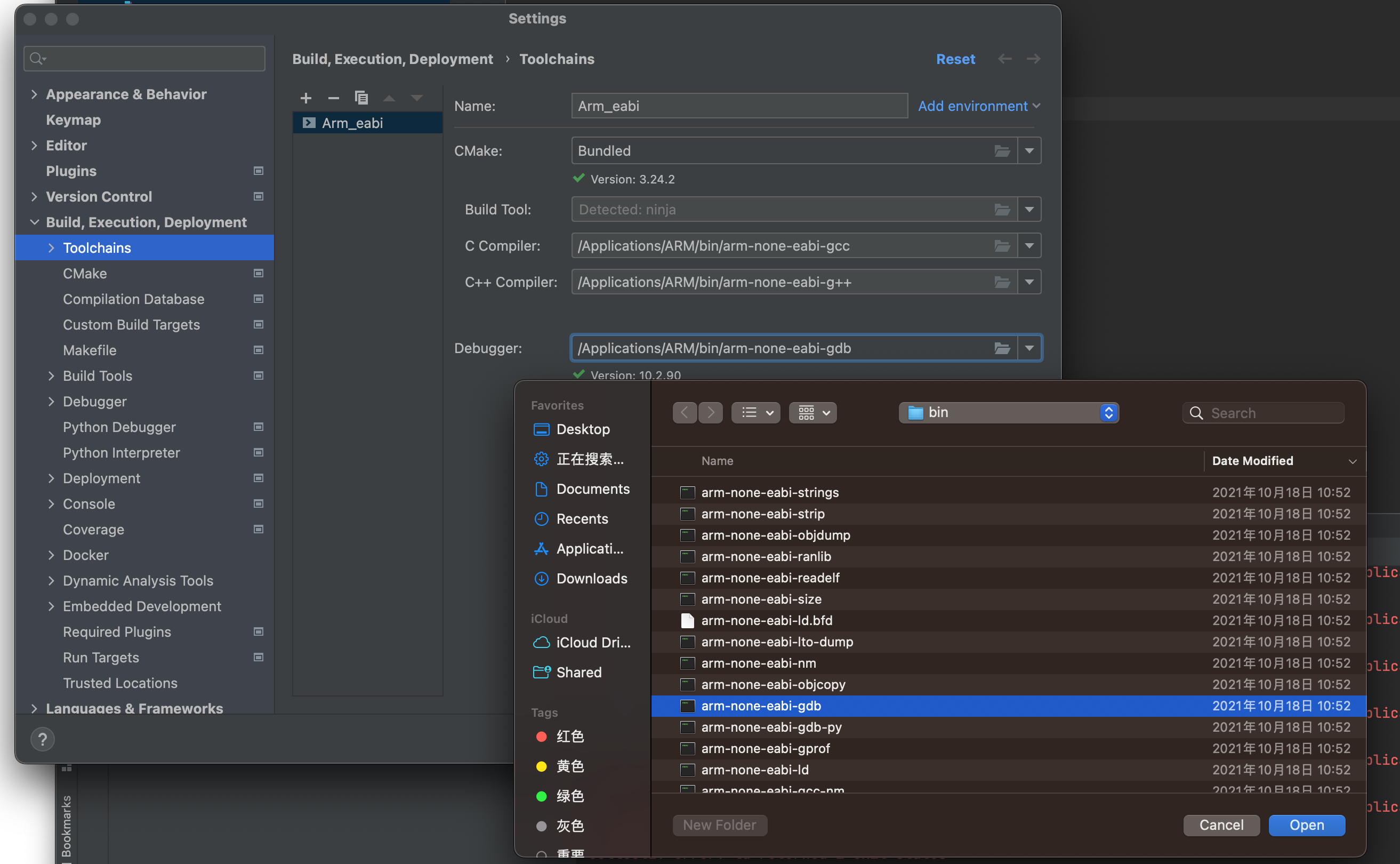Open Trusted Locations settings
The width and height of the screenshot is (1400, 864).
[120, 683]
